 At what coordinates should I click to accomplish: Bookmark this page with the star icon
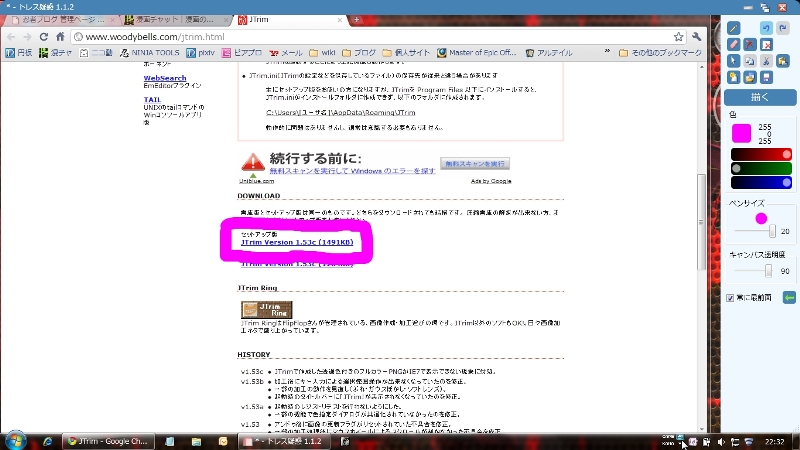[678, 37]
